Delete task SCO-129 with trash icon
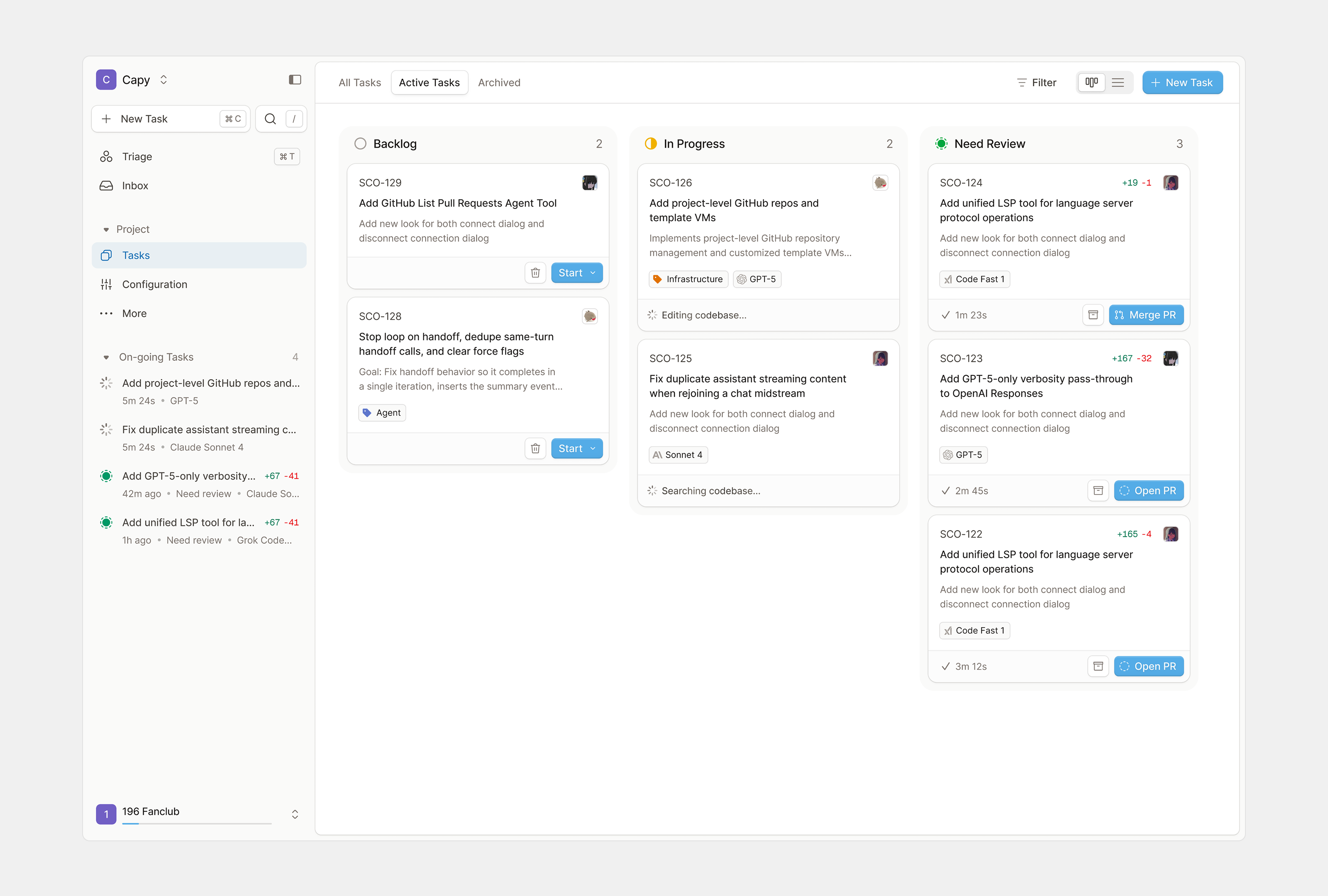This screenshot has width=1328, height=896. [x=535, y=273]
